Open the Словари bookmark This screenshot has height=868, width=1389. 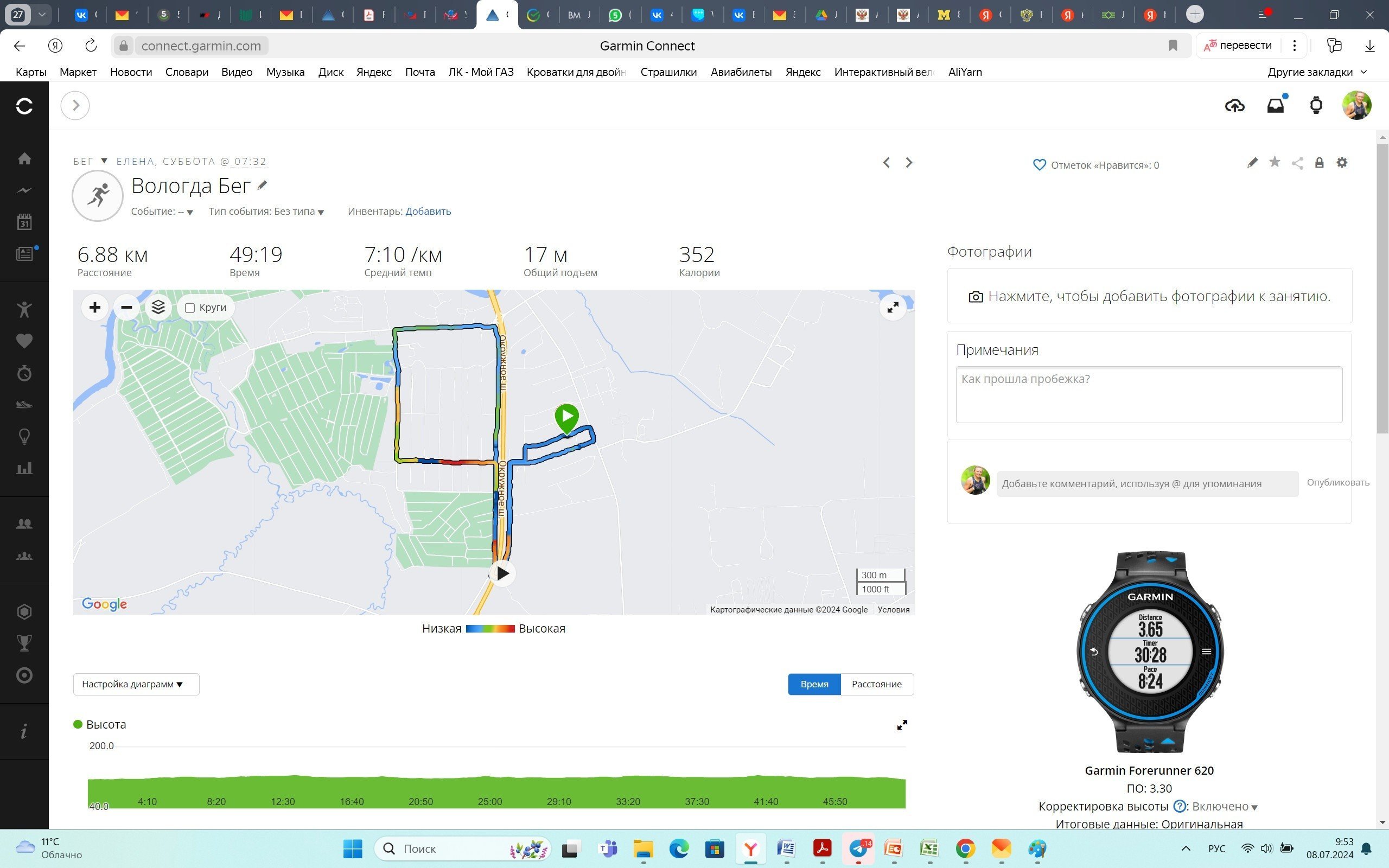coord(187,72)
